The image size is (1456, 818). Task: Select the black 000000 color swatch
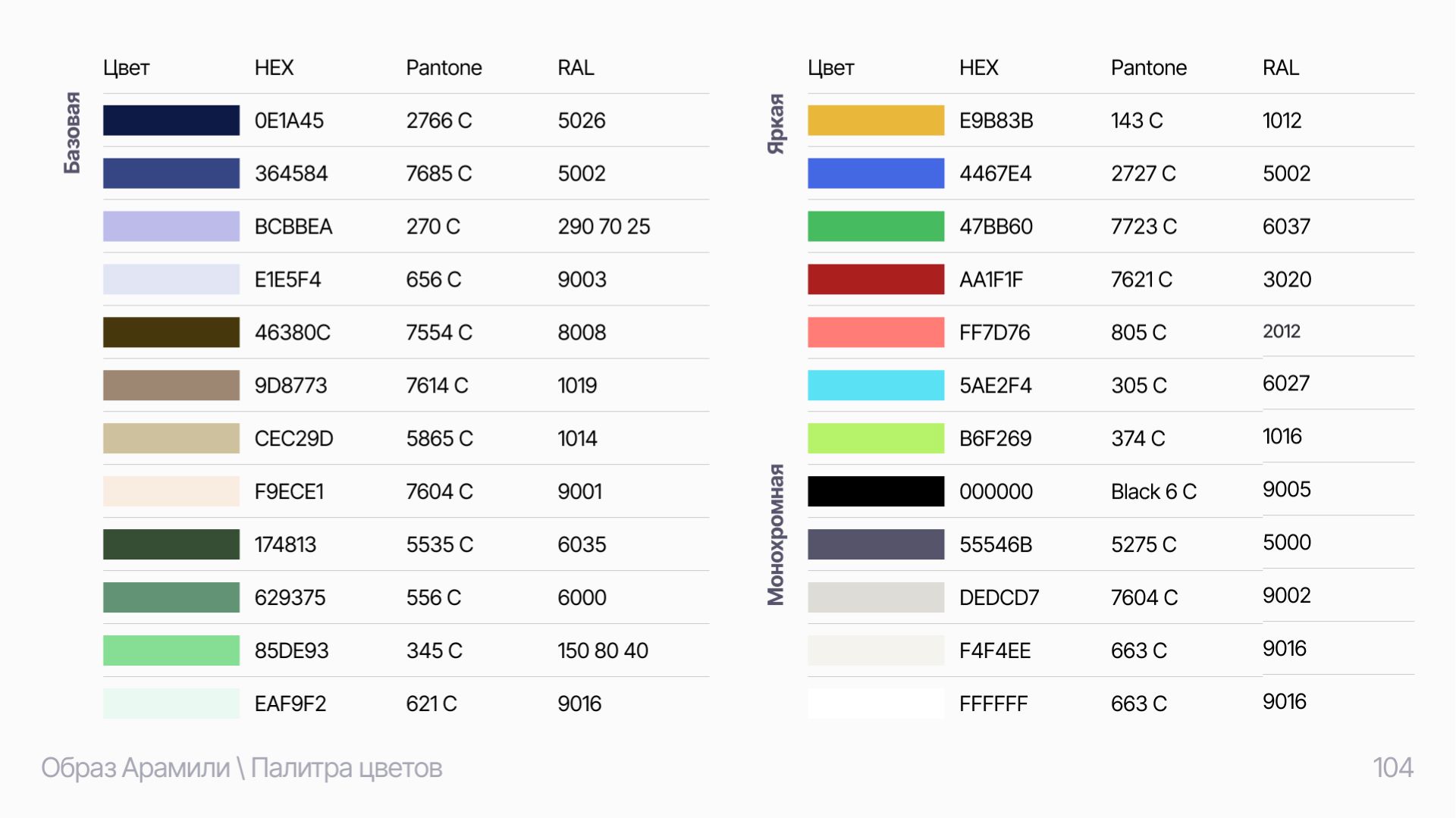(875, 492)
